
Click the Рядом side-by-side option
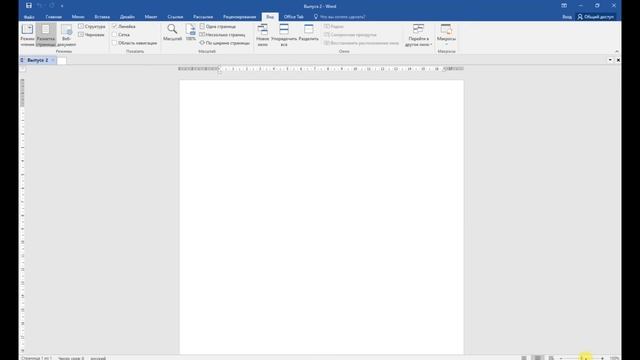[334, 27]
